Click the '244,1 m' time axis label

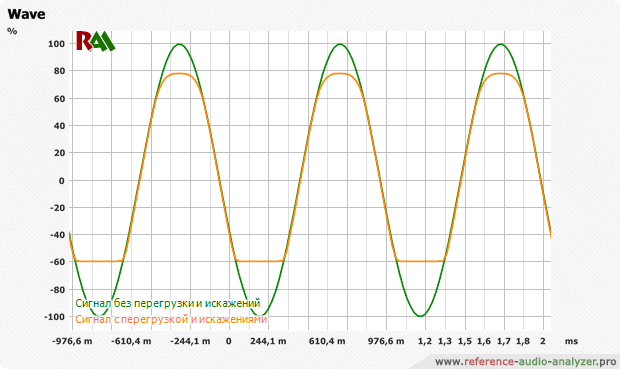click(x=268, y=341)
